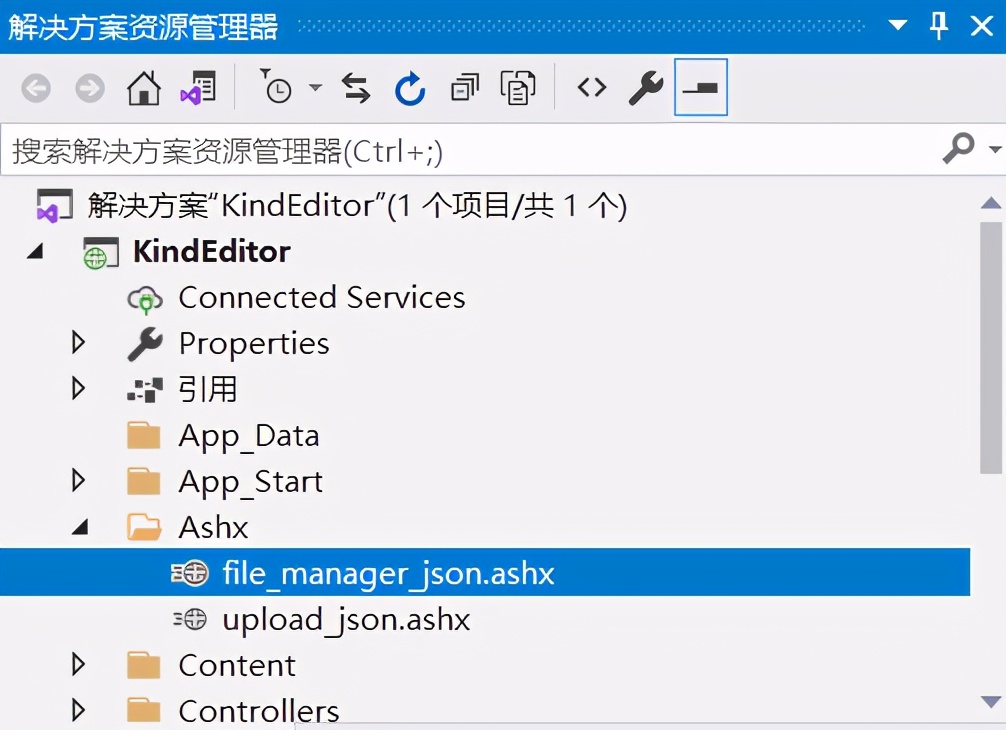Go to Home view in Solution Explorer
This screenshot has width=1006, height=730.
coord(144,88)
